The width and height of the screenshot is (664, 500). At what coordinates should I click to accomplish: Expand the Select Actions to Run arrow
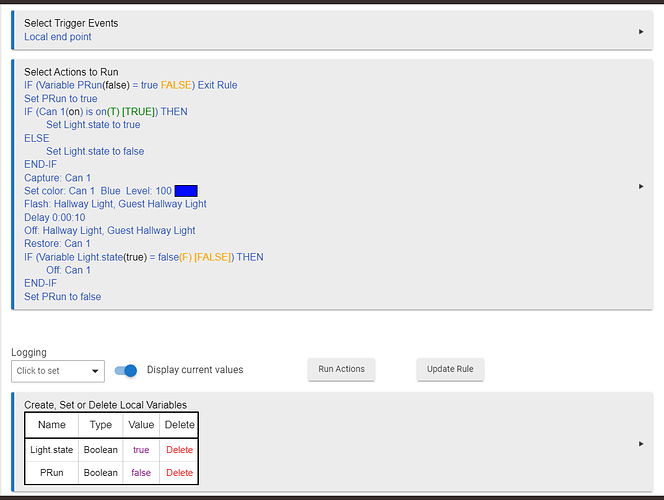[x=641, y=186]
